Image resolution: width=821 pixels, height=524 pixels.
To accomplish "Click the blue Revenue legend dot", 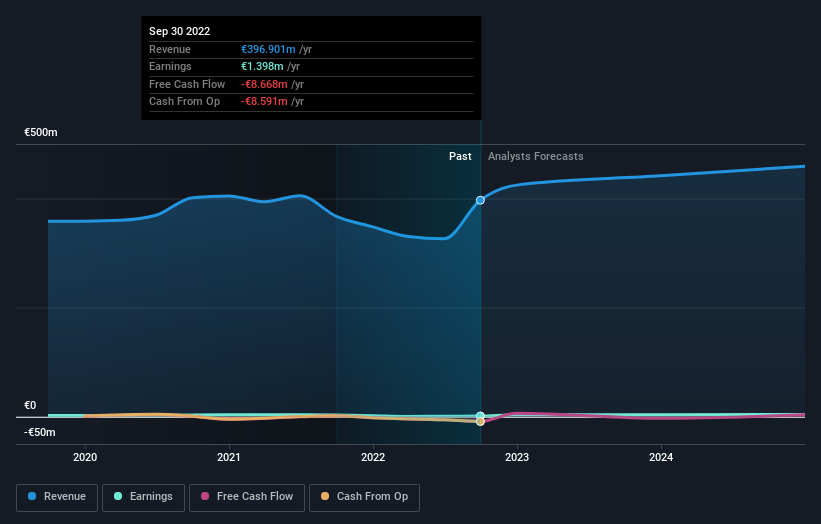I will (32, 496).
